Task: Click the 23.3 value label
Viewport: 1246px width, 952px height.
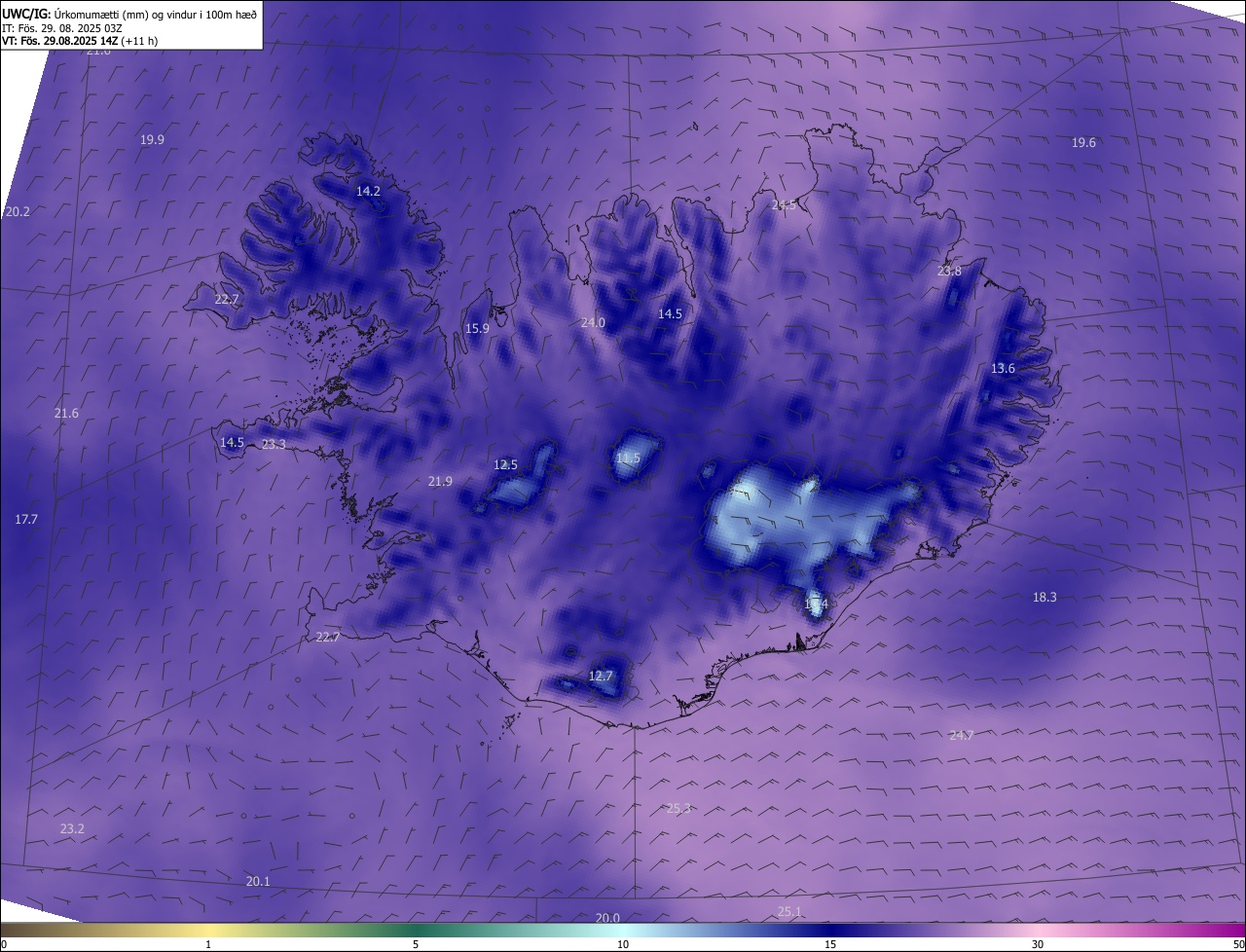Action: pyautogui.click(x=274, y=445)
